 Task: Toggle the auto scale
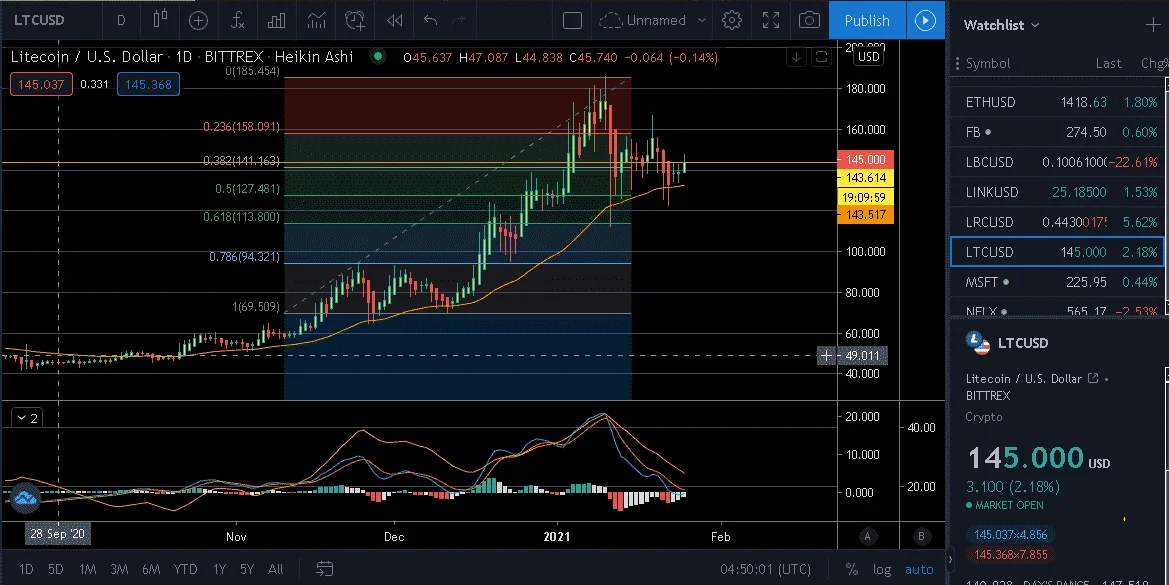(919, 569)
